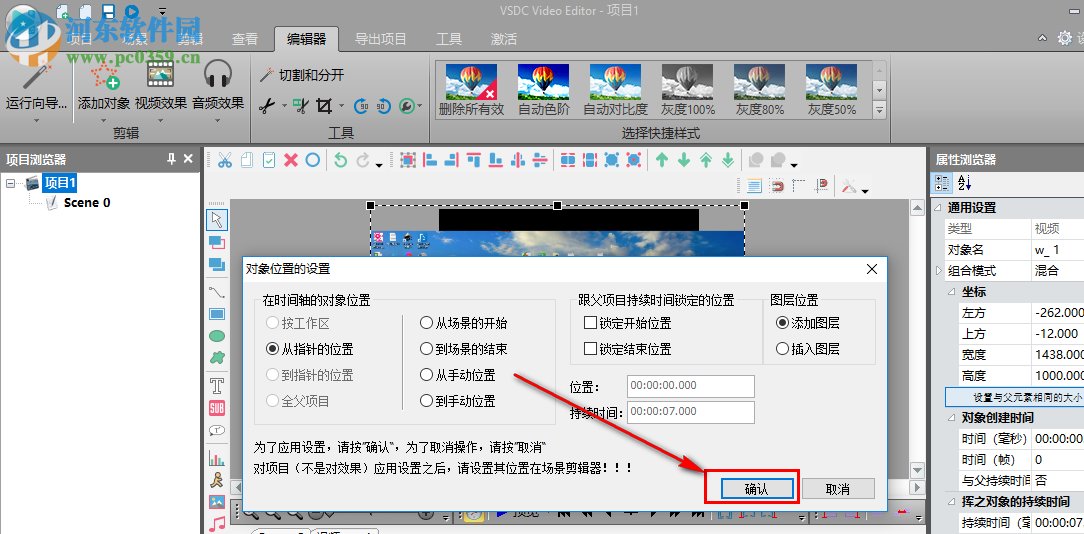
Task: Apply the 自动色阶 quick style thumbnail
Action: [544, 90]
